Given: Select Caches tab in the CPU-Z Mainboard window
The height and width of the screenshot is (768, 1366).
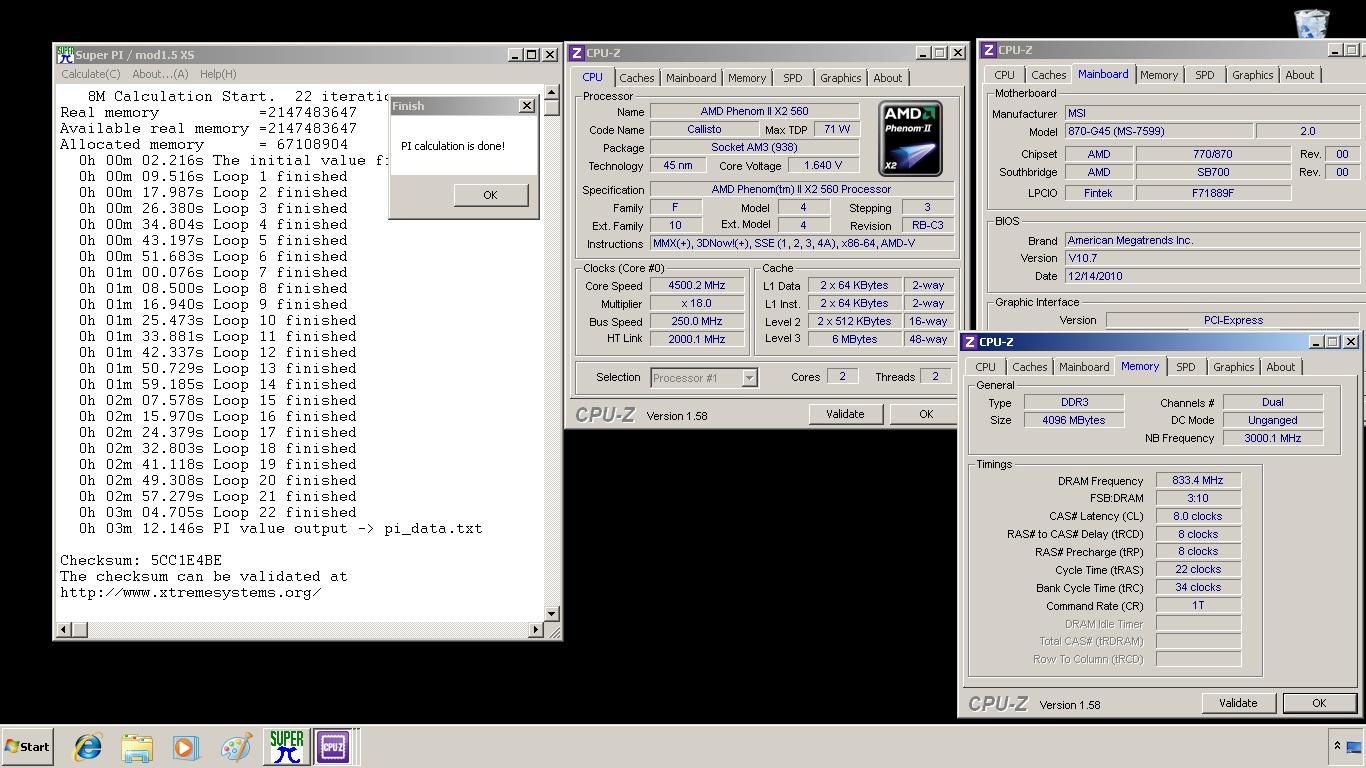Looking at the screenshot, I should tap(1048, 75).
